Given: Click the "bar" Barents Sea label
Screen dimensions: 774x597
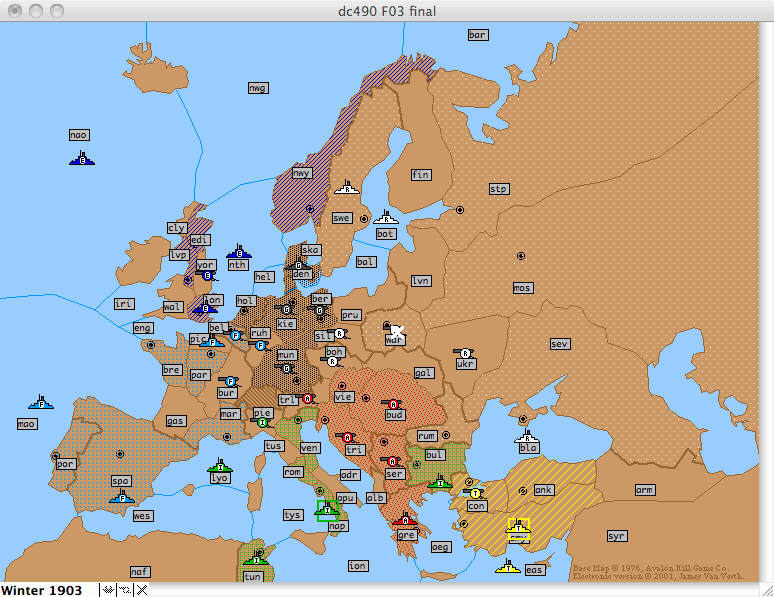Looking at the screenshot, I should 478,35.
